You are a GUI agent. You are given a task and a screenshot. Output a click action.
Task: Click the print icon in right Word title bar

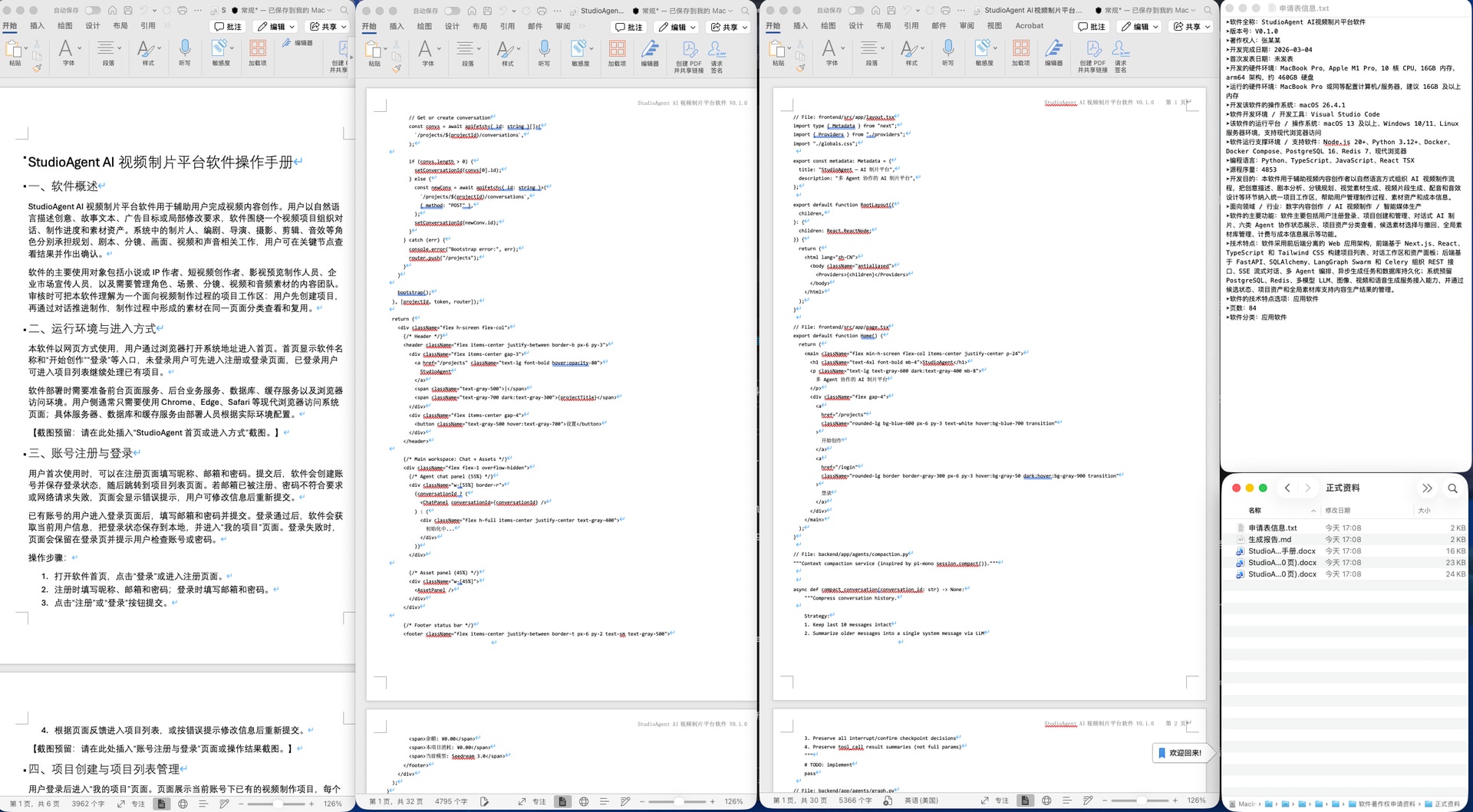pos(945,11)
